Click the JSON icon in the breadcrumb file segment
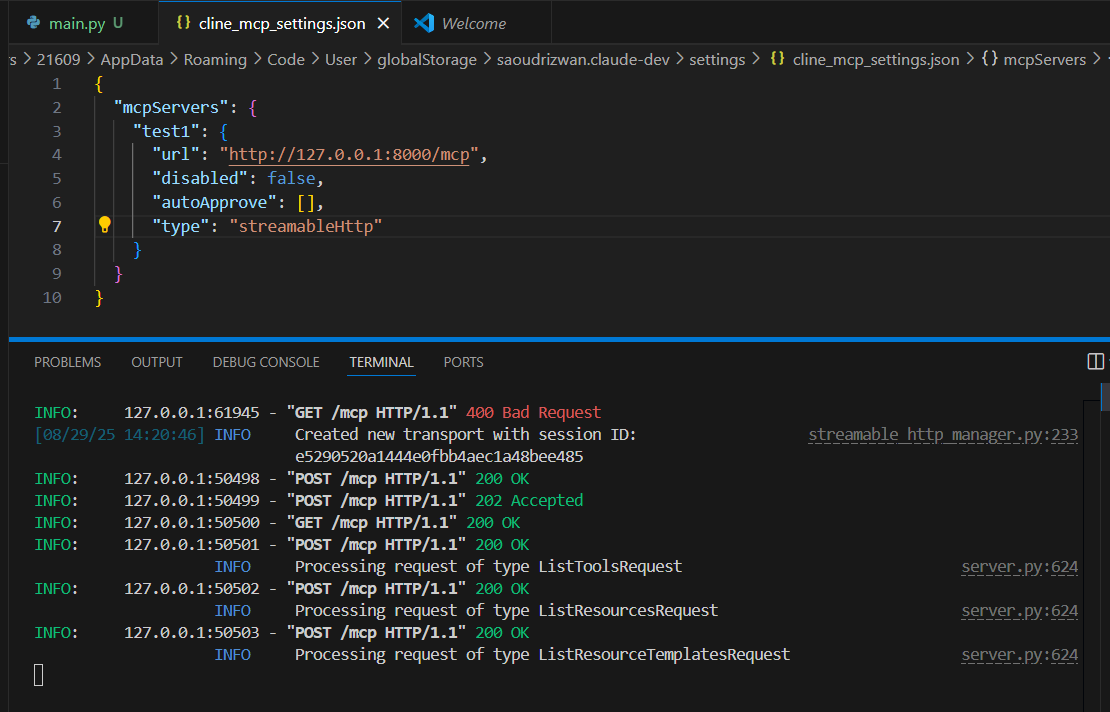Viewport: 1110px width, 712px height. pyautogui.click(x=777, y=59)
